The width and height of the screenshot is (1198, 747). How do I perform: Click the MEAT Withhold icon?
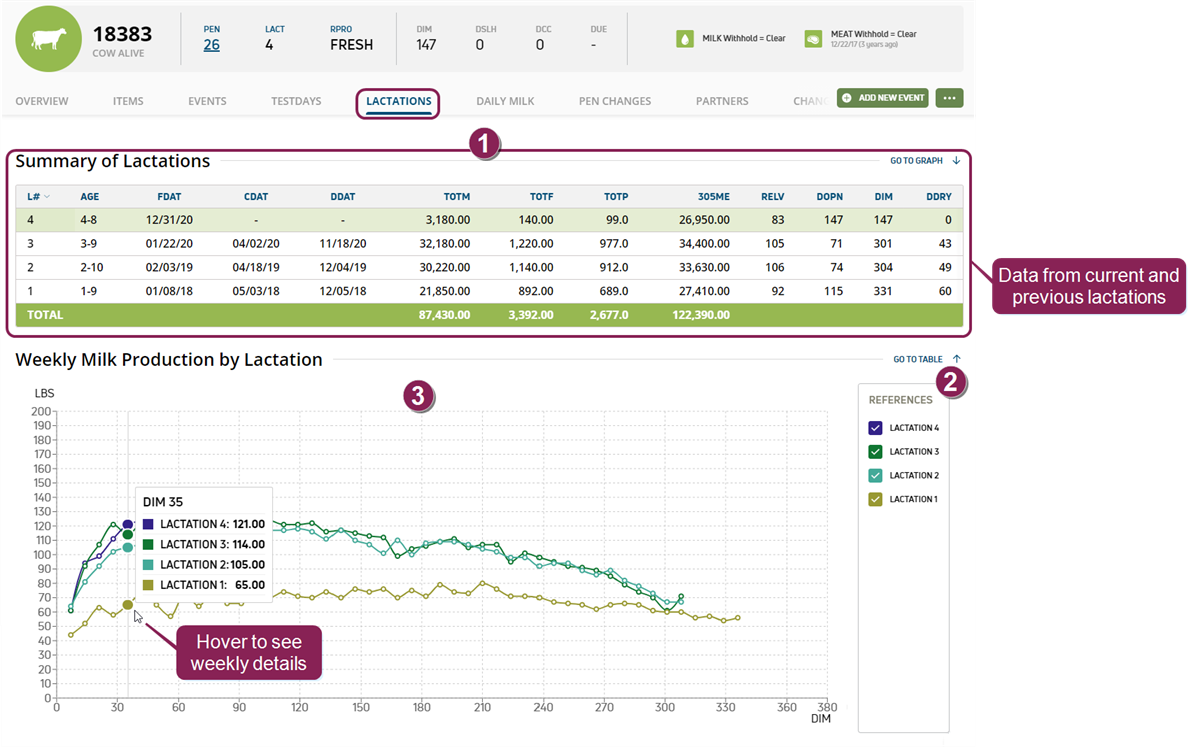pyautogui.click(x=814, y=38)
